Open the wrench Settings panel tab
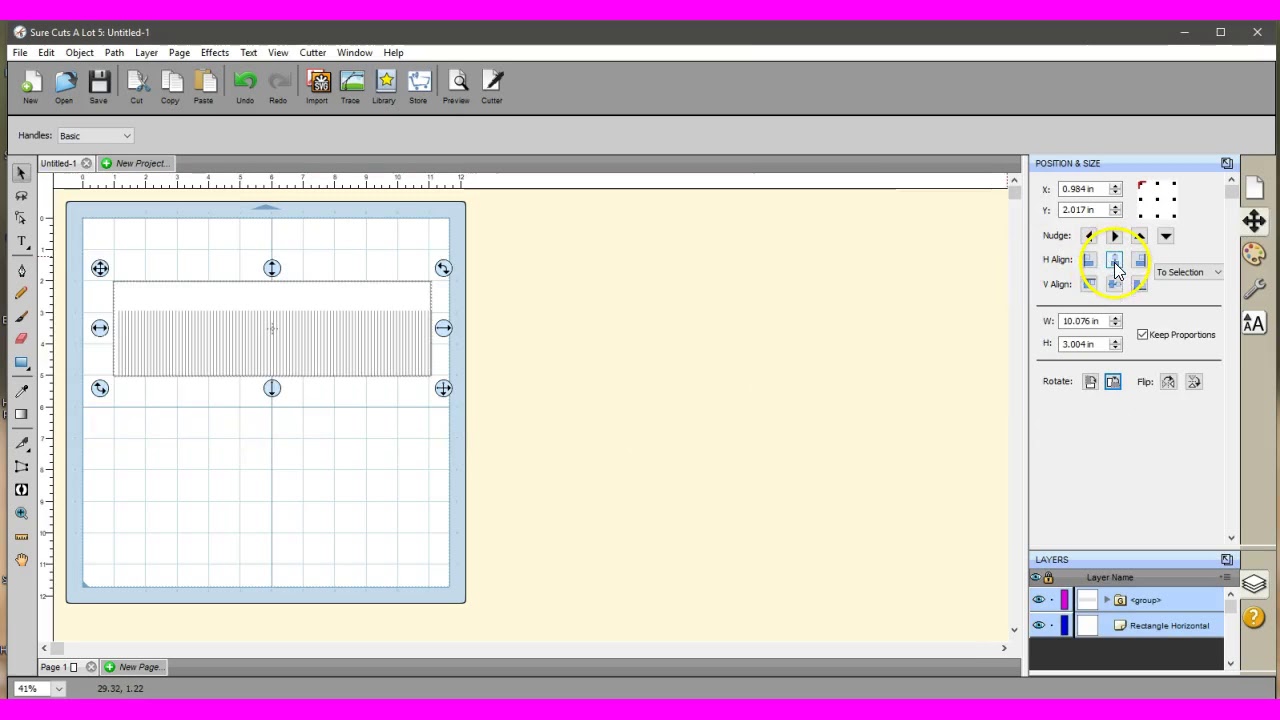Viewport: 1280px width, 720px height. pos(1254,289)
